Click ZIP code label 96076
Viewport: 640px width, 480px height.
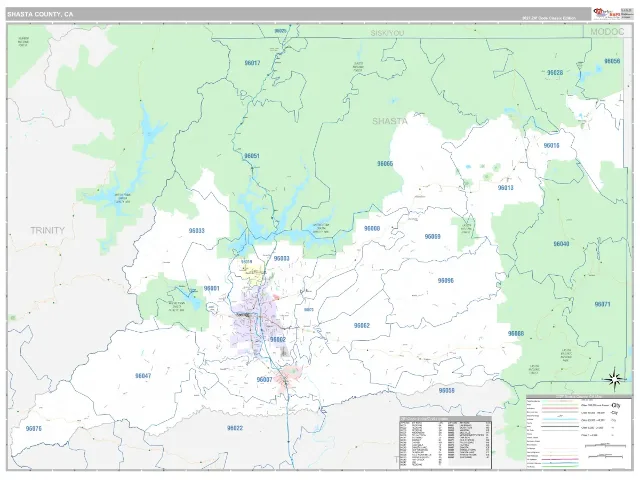tap(33, 429)
